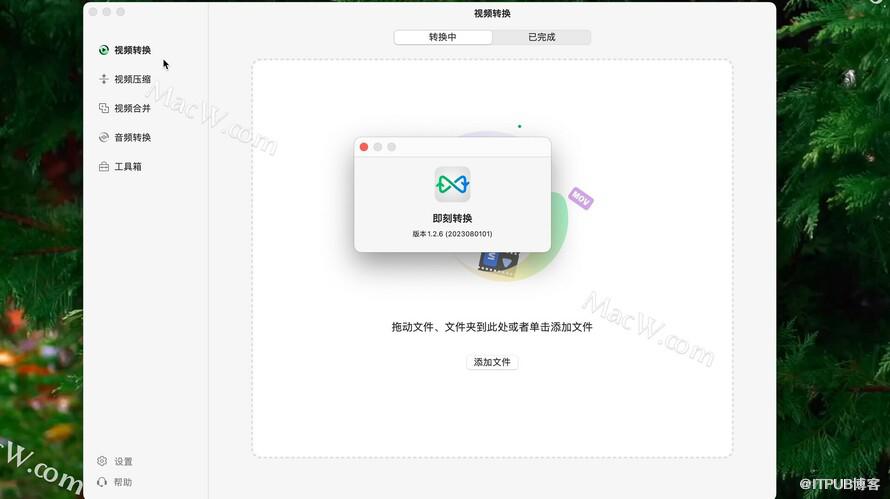
Task: Select 视频转换 label in sidebar
Action: click(132, 50)
